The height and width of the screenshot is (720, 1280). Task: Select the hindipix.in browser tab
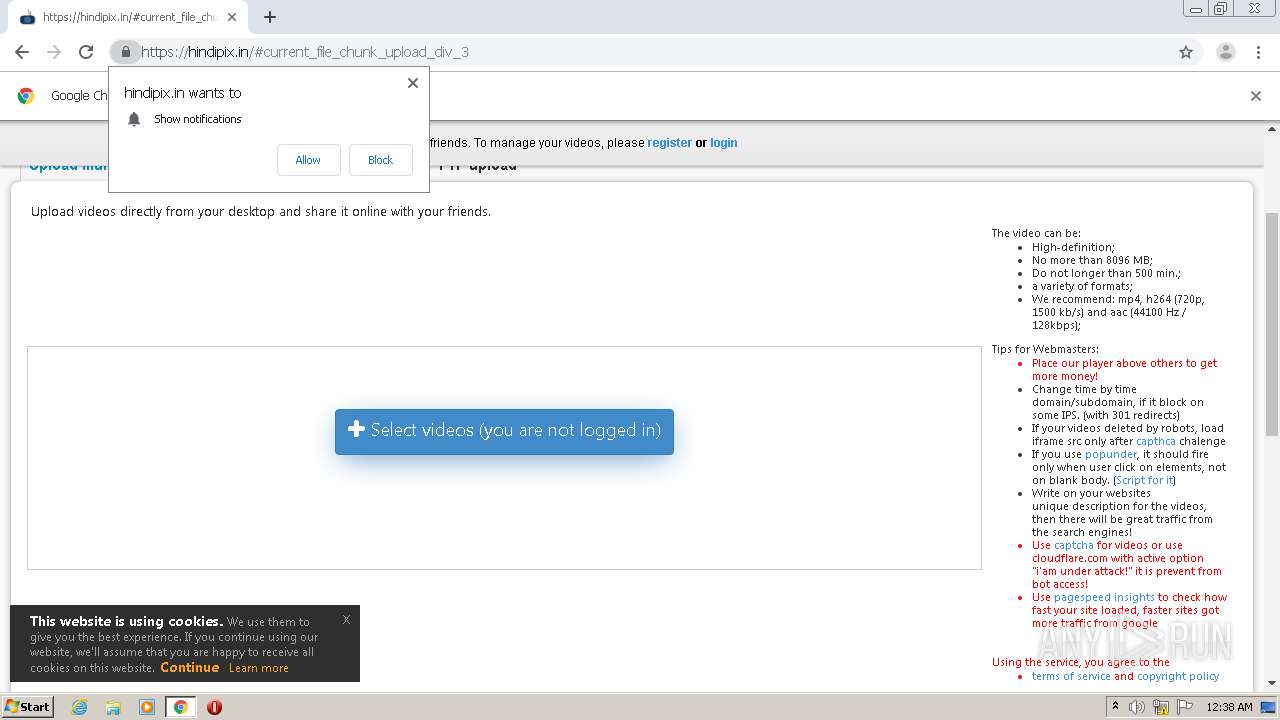[x=126, y=17]
